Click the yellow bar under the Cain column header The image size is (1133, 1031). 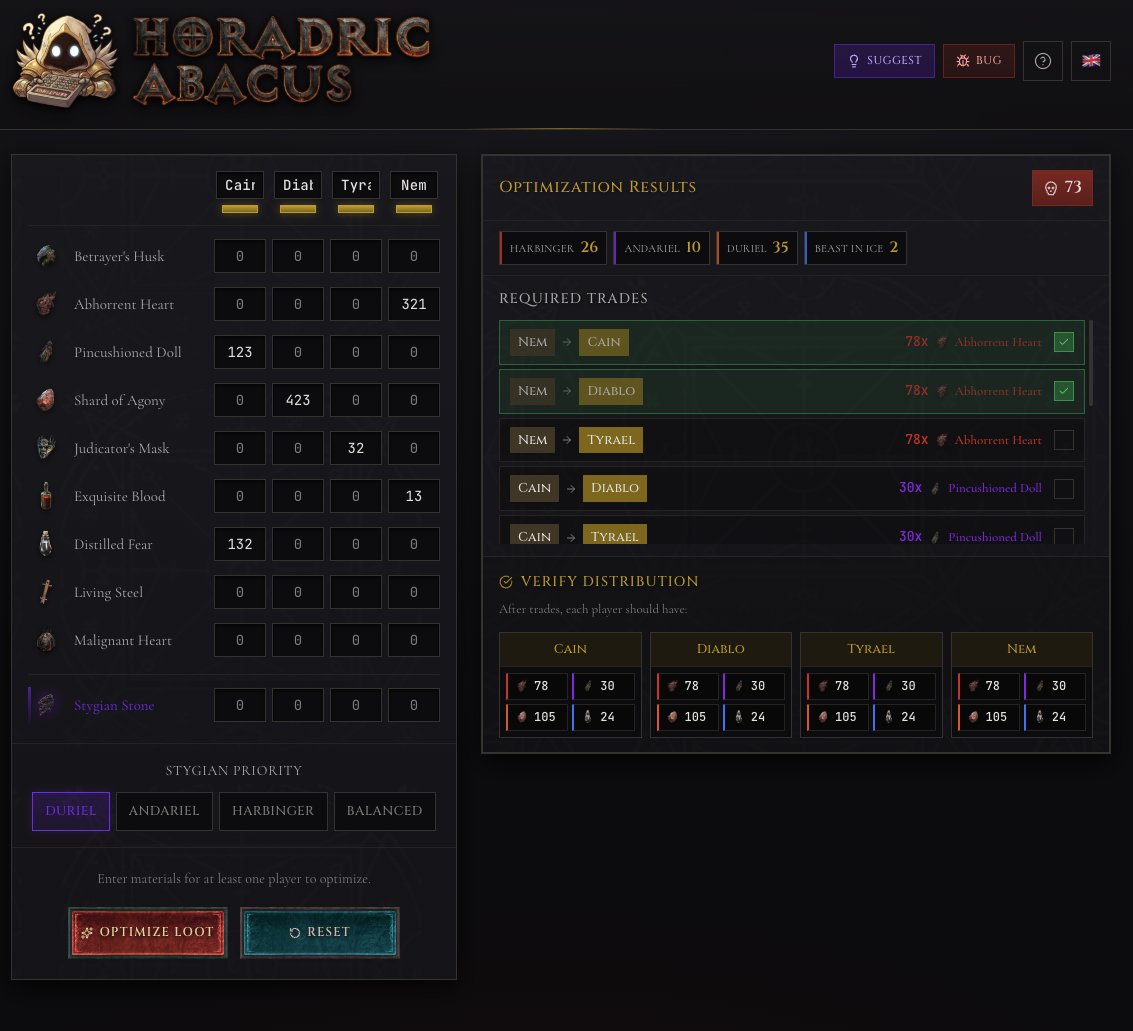pyautogui.click(x=240, y=207)
